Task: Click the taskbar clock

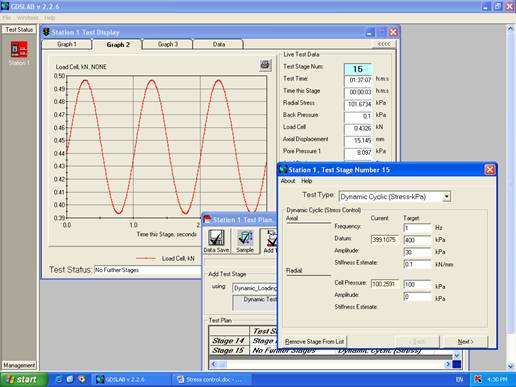Action: point(497,380)
